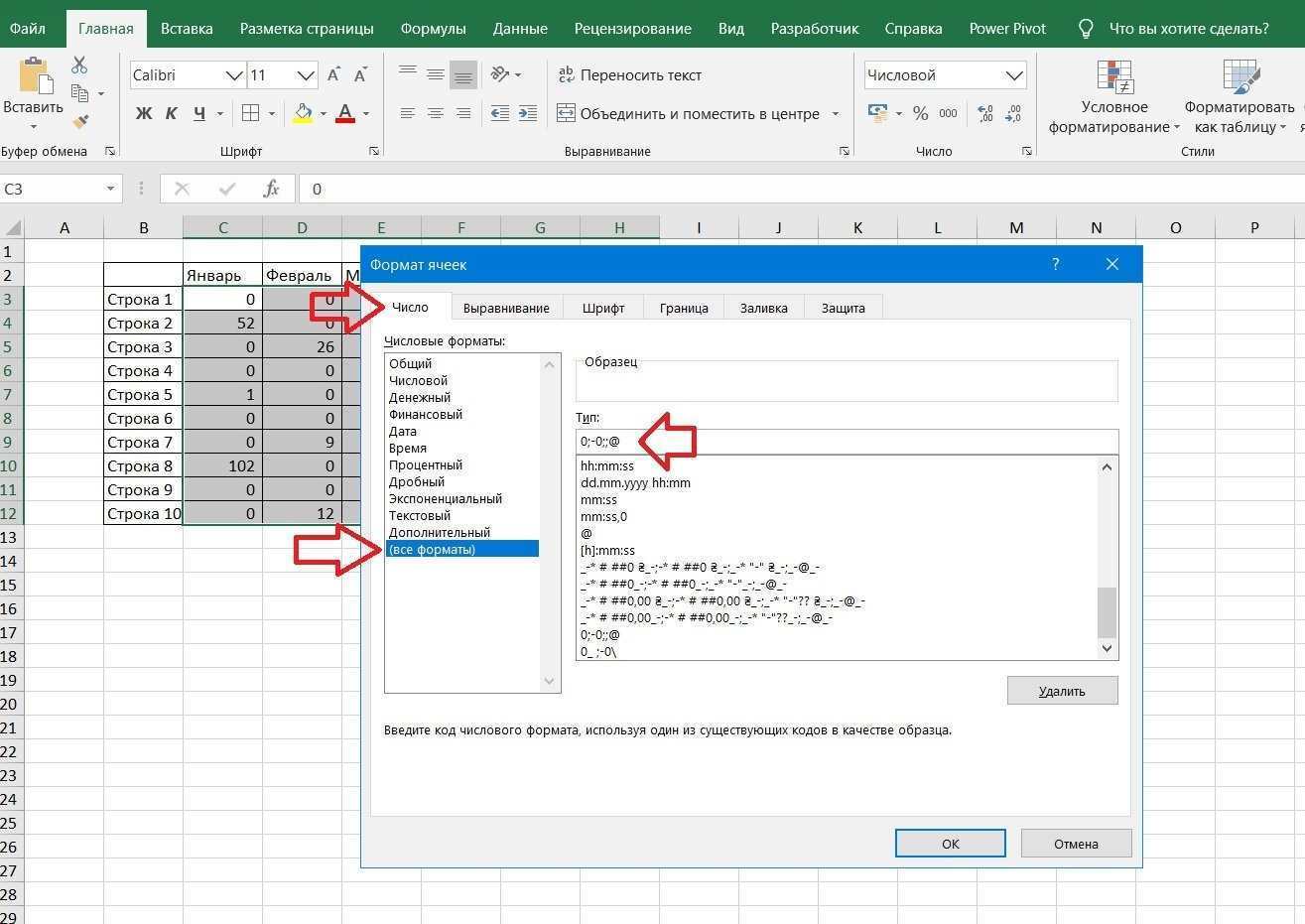Open the Граница tab in Формат ячеек
The image size is (1305, 924).
tap(683, 308)
